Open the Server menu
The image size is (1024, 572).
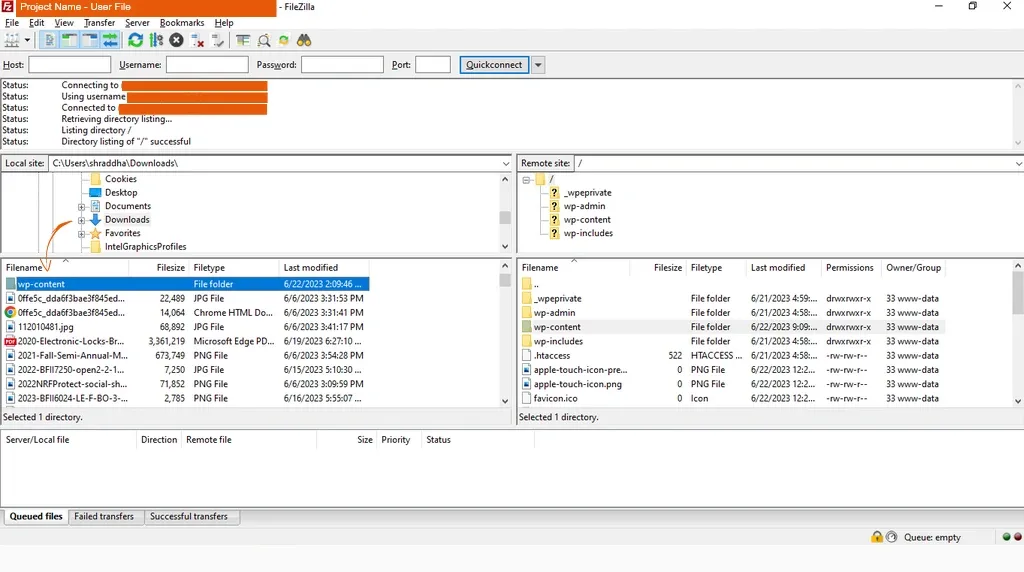pyautogui.click(x=137, y=22)
